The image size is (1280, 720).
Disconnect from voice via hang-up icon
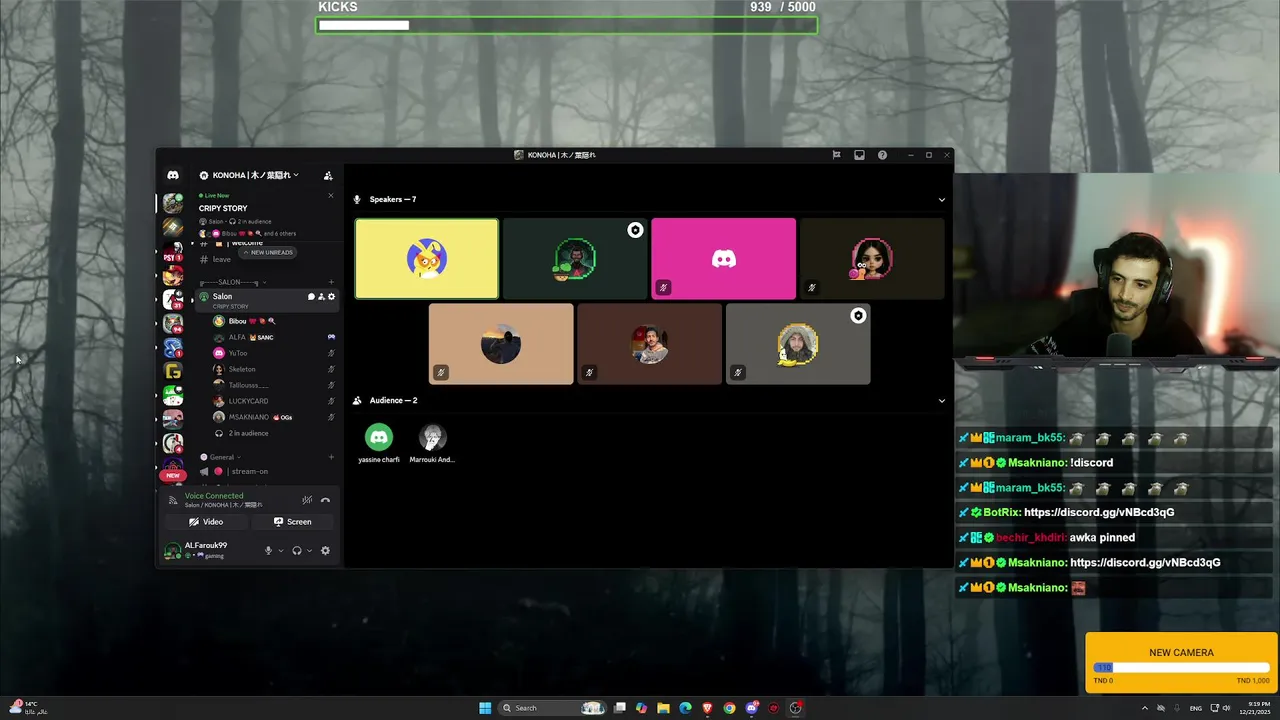point(325,500)
